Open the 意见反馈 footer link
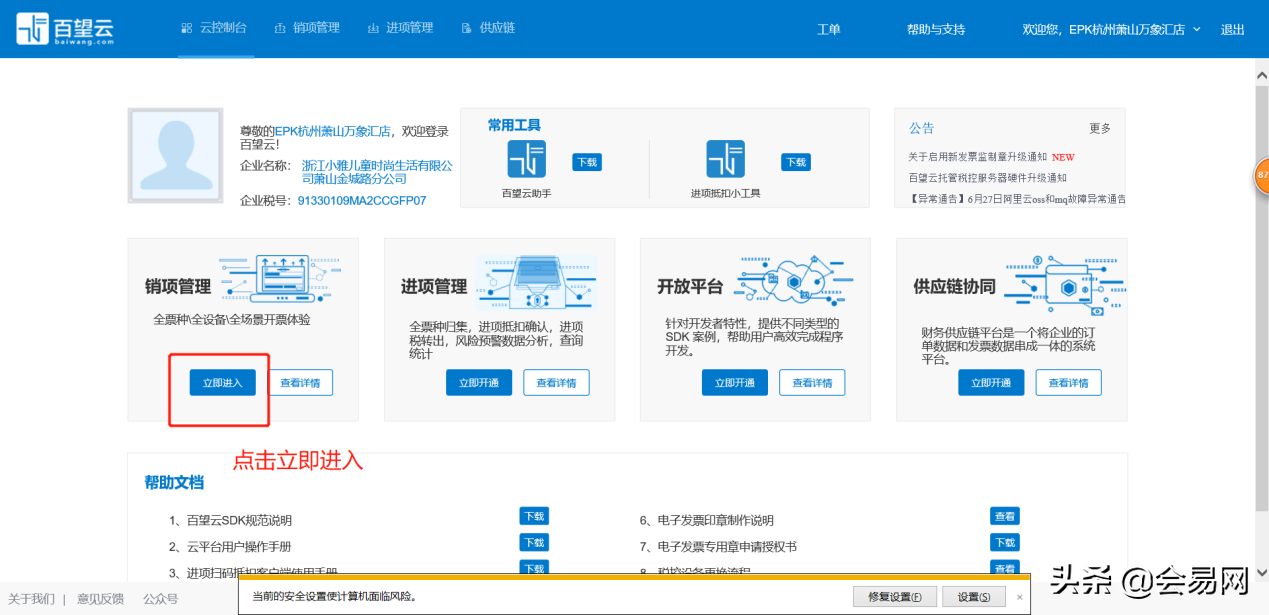 [100, 599]
